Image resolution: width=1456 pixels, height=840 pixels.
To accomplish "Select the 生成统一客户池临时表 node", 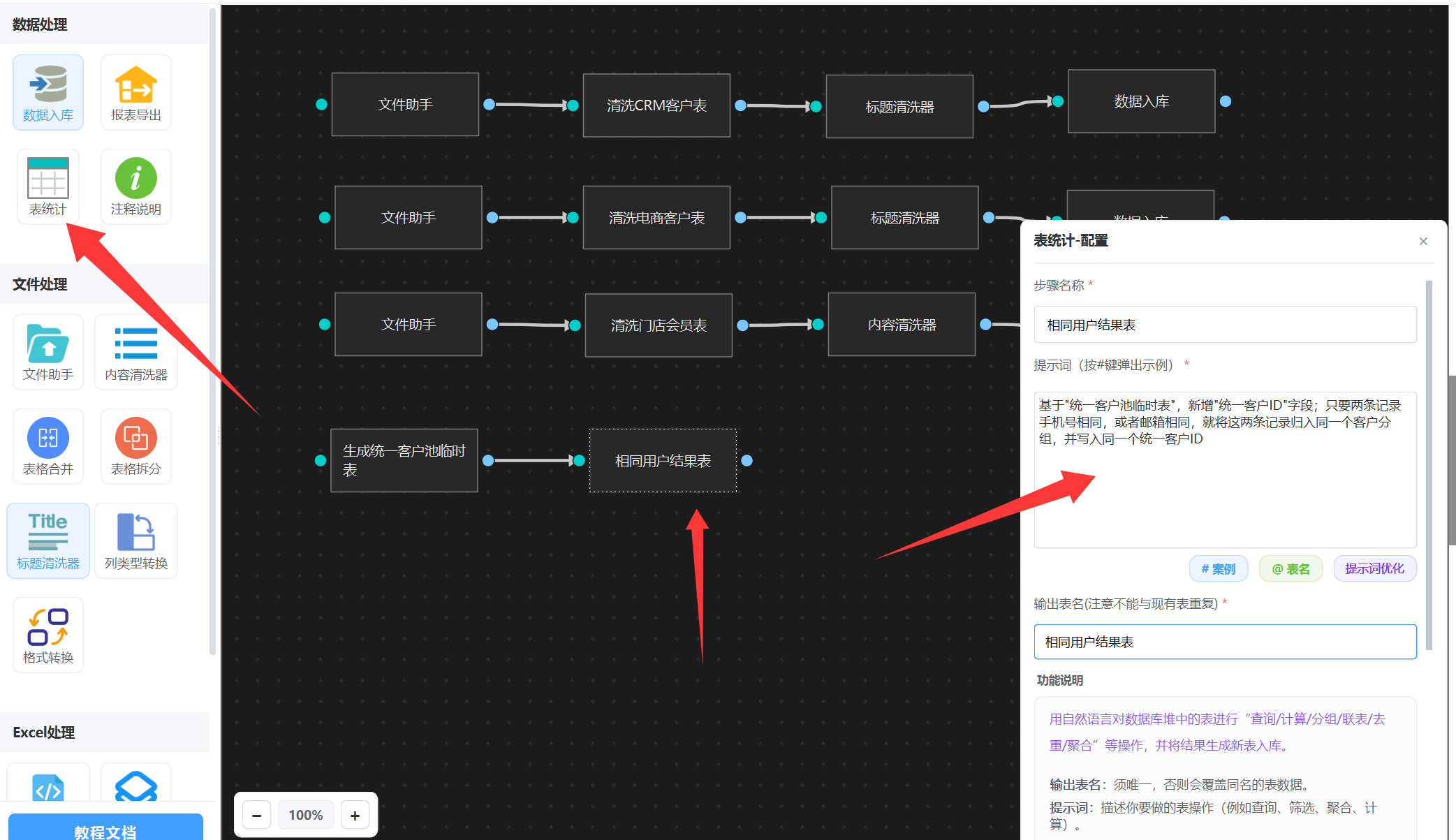I will [404, 460].
